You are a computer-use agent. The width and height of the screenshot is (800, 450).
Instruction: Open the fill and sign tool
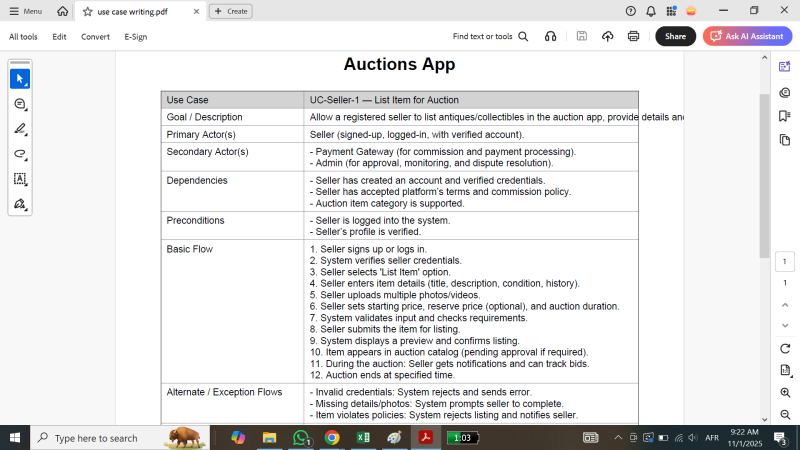tap(20, 204)
